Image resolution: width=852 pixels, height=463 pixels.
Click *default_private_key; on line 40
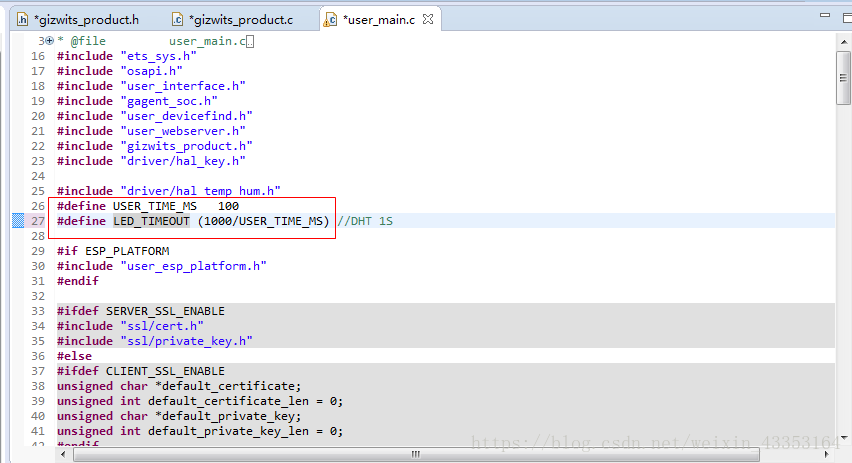click(228, 416)
